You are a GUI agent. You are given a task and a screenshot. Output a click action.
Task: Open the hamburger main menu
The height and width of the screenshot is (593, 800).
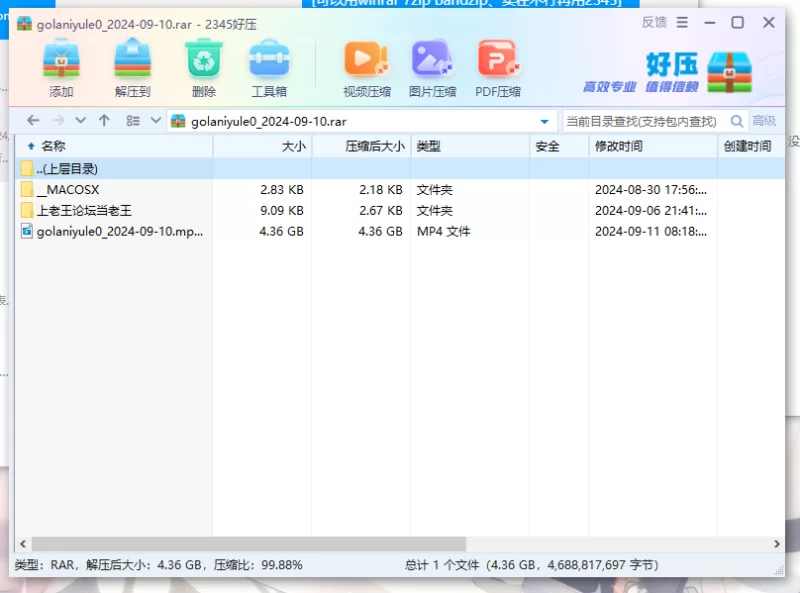(x=682, y=22)
